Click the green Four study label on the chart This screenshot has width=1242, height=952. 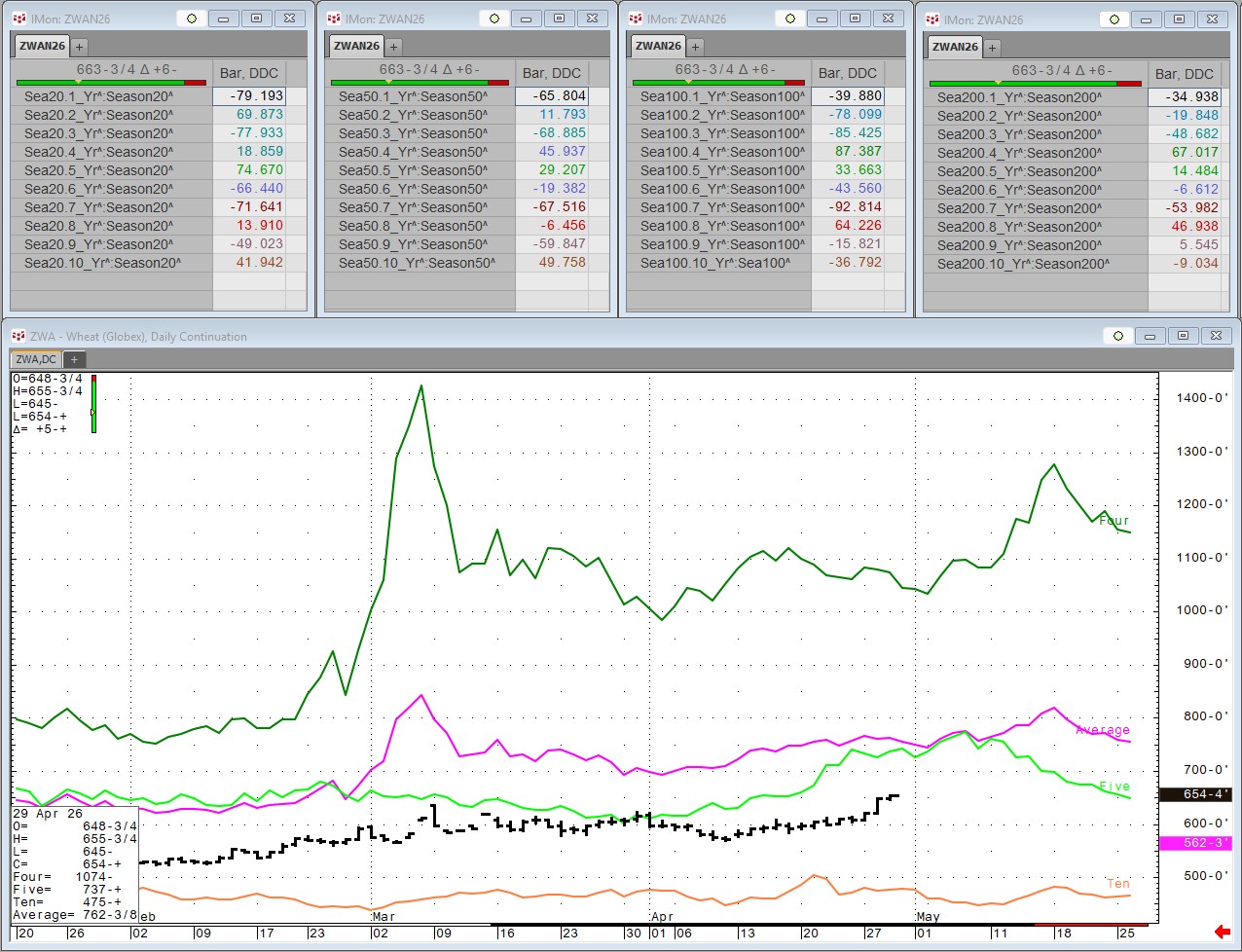(1114, 521)
